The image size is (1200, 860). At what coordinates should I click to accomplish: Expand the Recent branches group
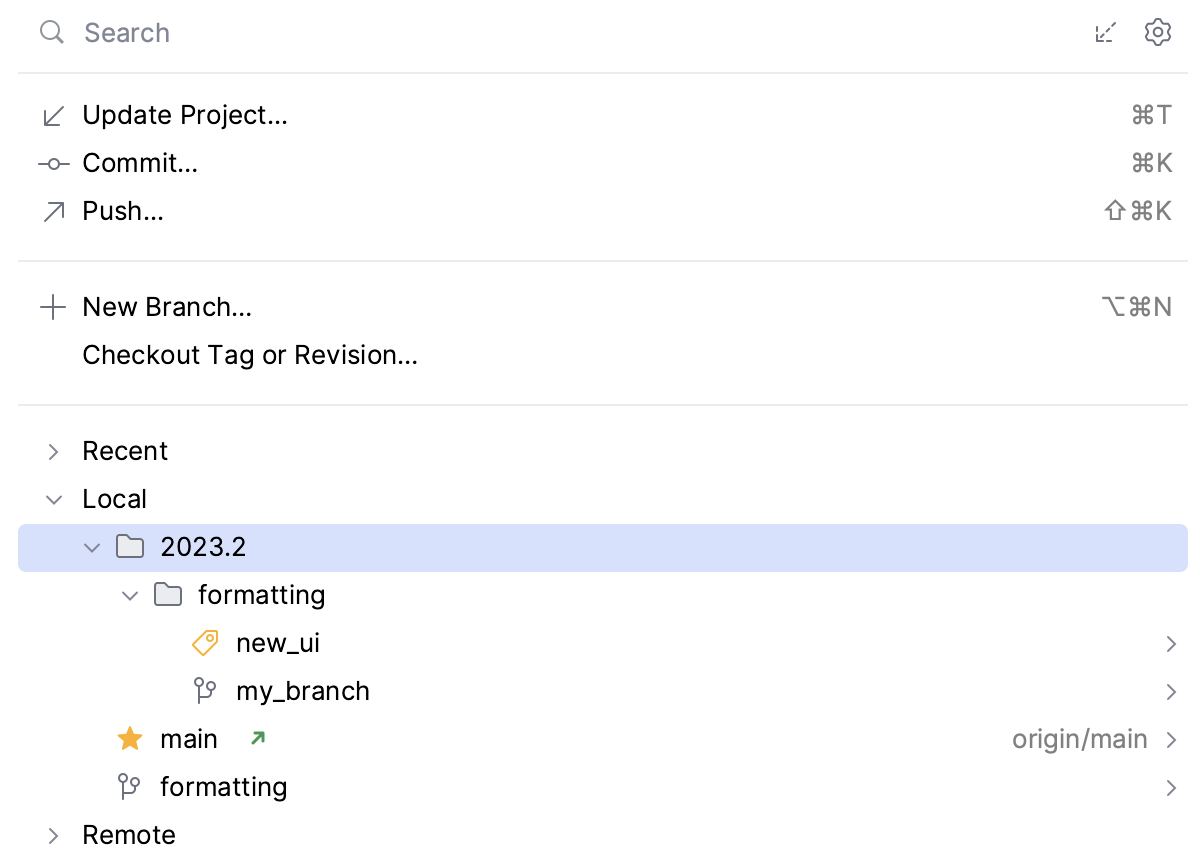tap(54, 452)
